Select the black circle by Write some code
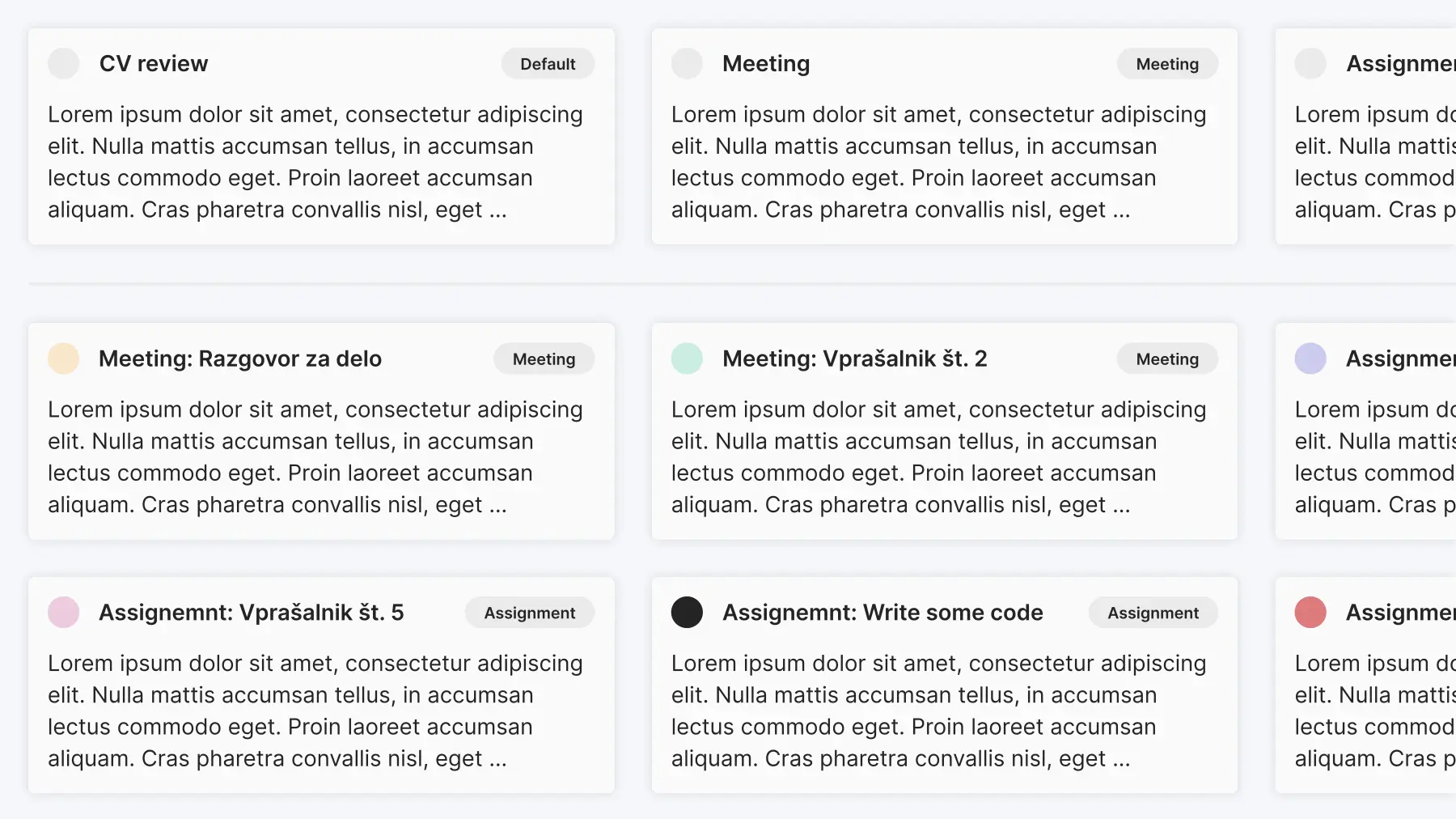Screen dimensions: 1456x819 tap(687, 613)
